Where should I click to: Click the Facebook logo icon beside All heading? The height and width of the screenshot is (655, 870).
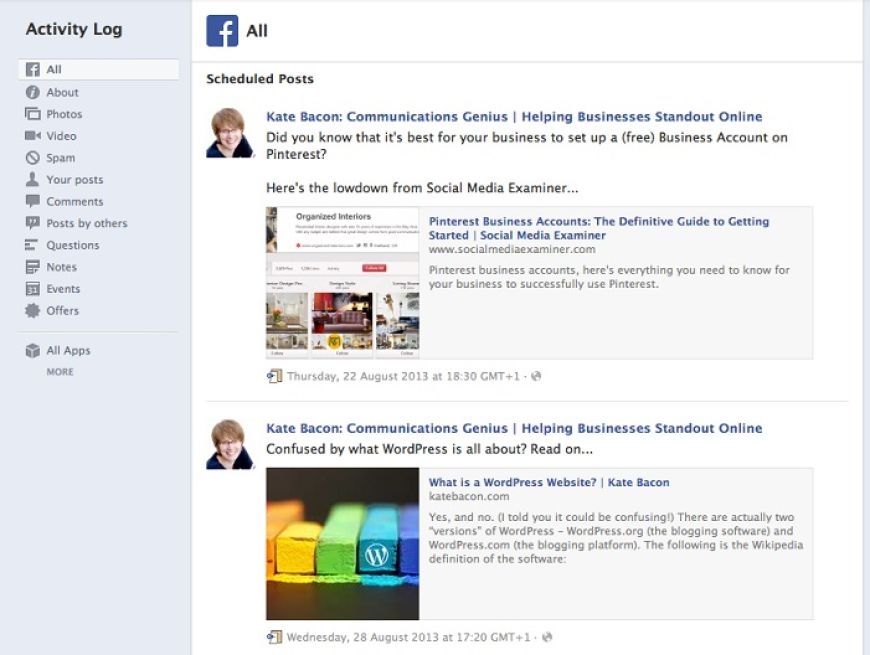[x=222, y=31]
